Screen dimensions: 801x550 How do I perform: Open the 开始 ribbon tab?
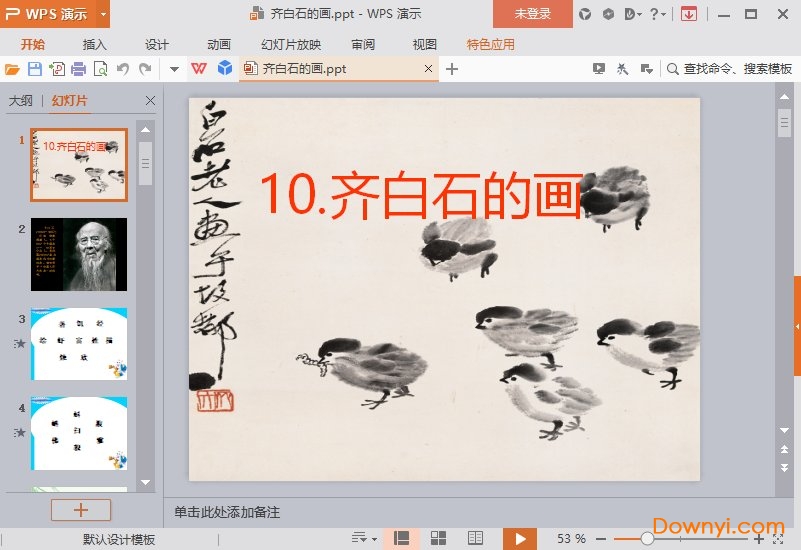33,44
